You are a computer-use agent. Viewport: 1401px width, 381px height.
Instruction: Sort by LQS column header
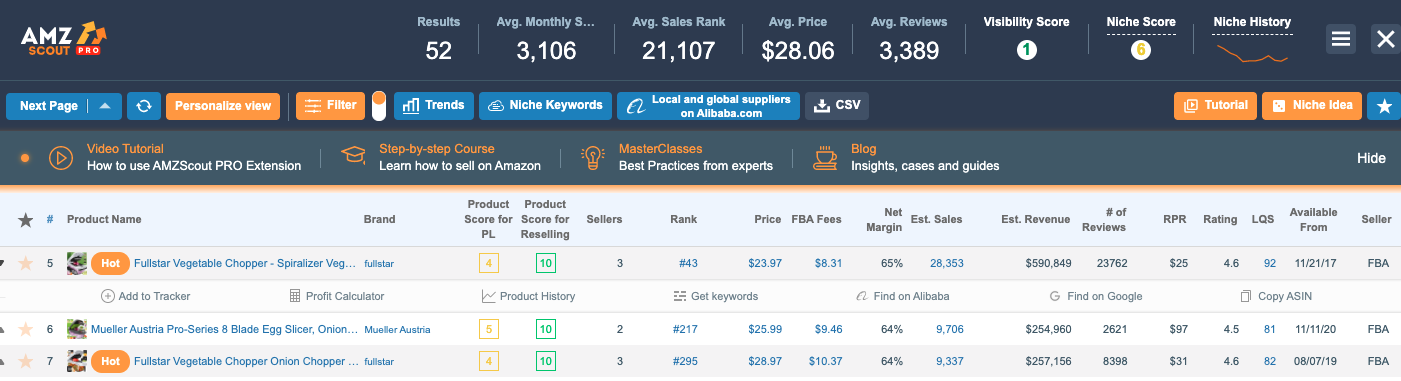1264,219
